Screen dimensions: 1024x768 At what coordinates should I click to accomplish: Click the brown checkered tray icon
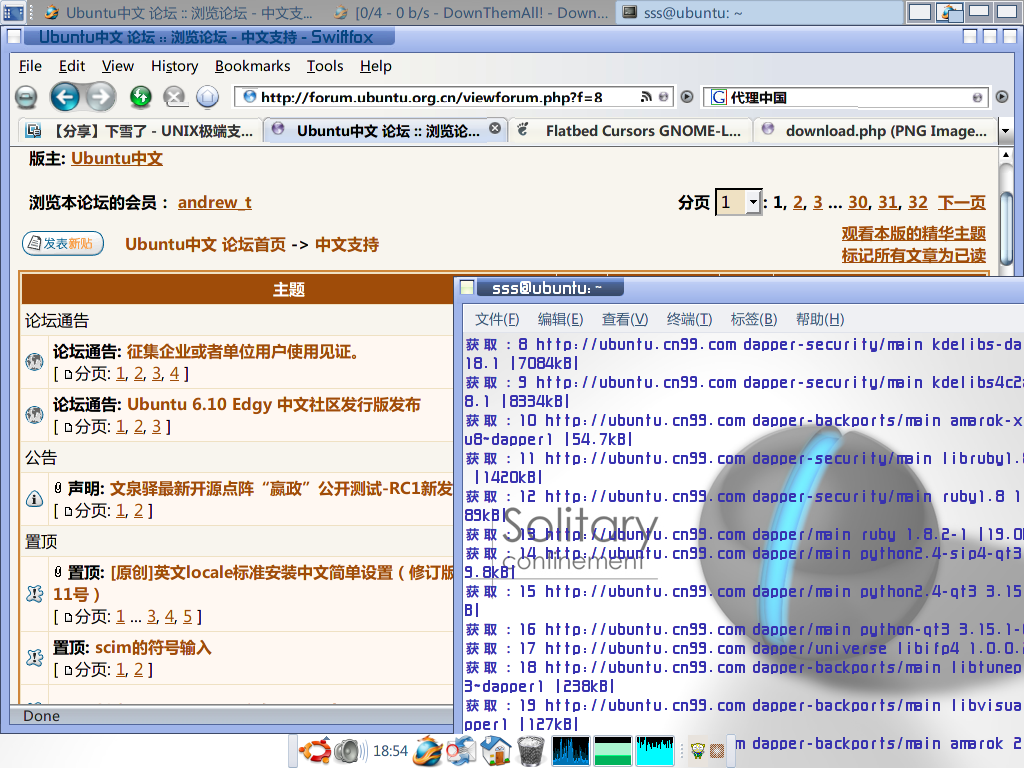pyautogui.click(x=717, y=751)
